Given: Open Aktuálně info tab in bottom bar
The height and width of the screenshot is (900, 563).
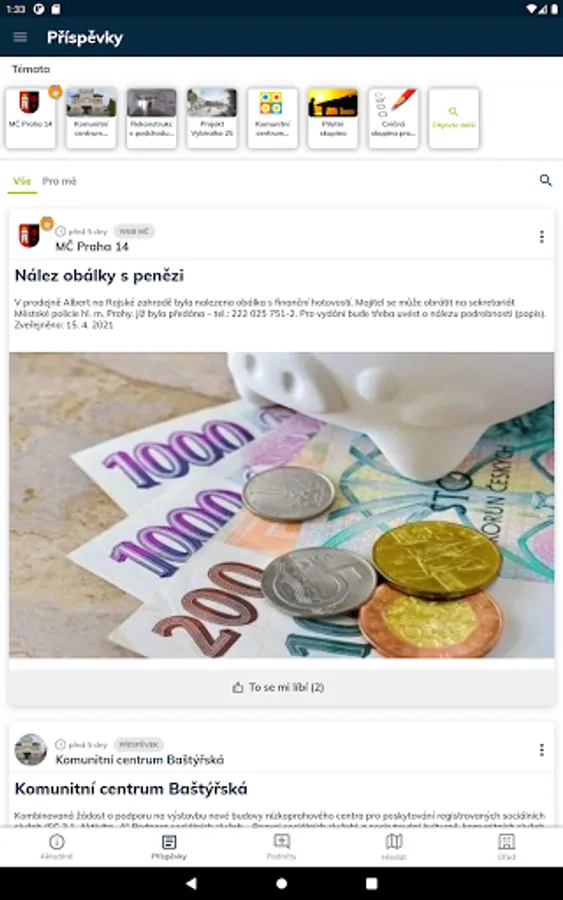Looking at the screenshot, I should (x=56, y=847).
